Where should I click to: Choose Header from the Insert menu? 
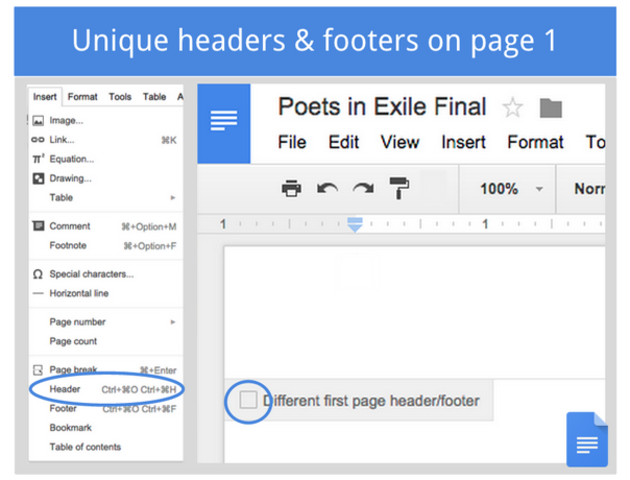click(106, 389)
